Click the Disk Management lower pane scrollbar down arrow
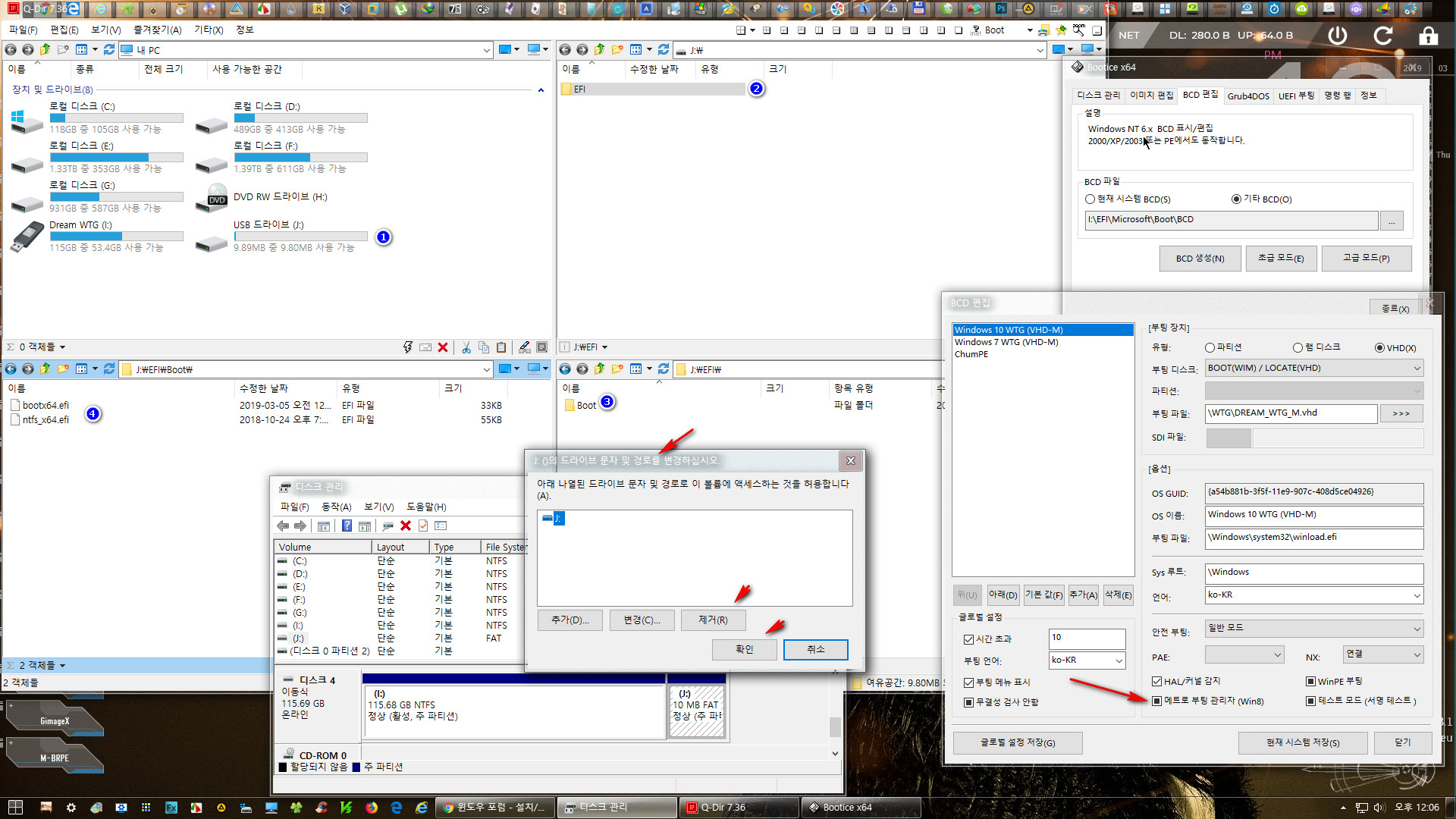The width and height of the screenshot is (1456, 819). pyautogui.click(x=835, y=754)
